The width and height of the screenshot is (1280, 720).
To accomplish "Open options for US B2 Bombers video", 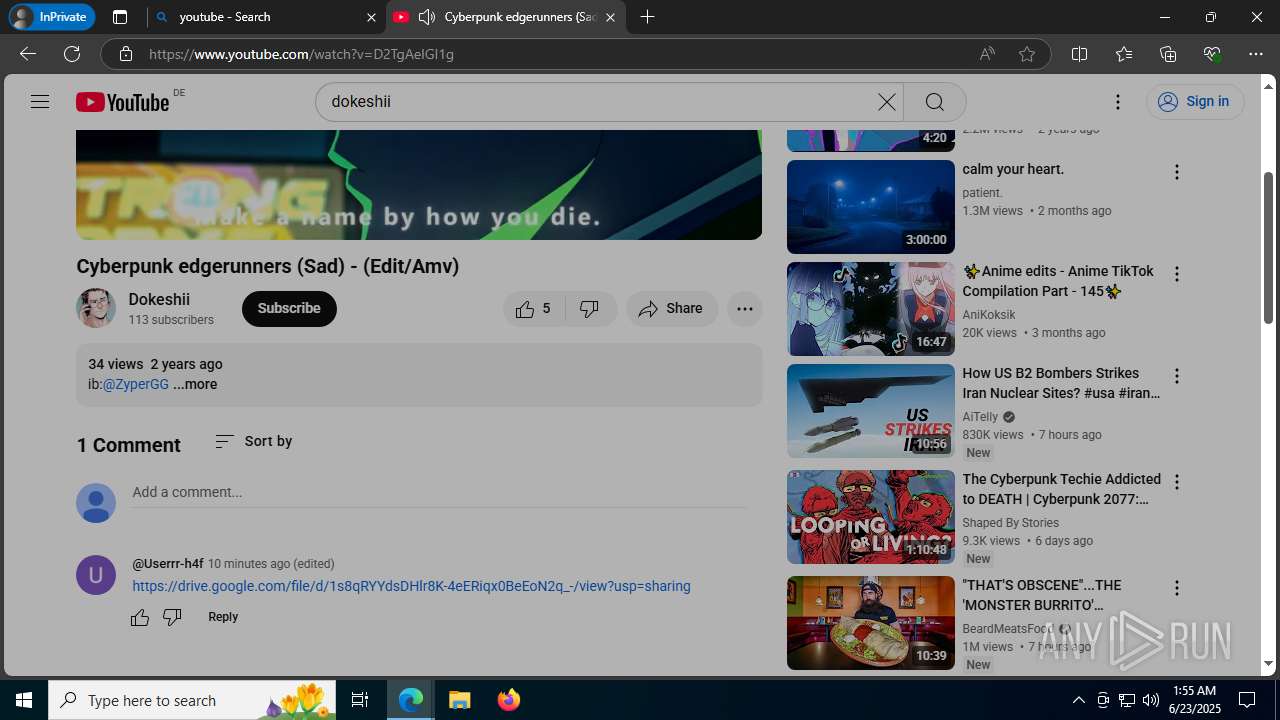I will tap(1177, 376).
